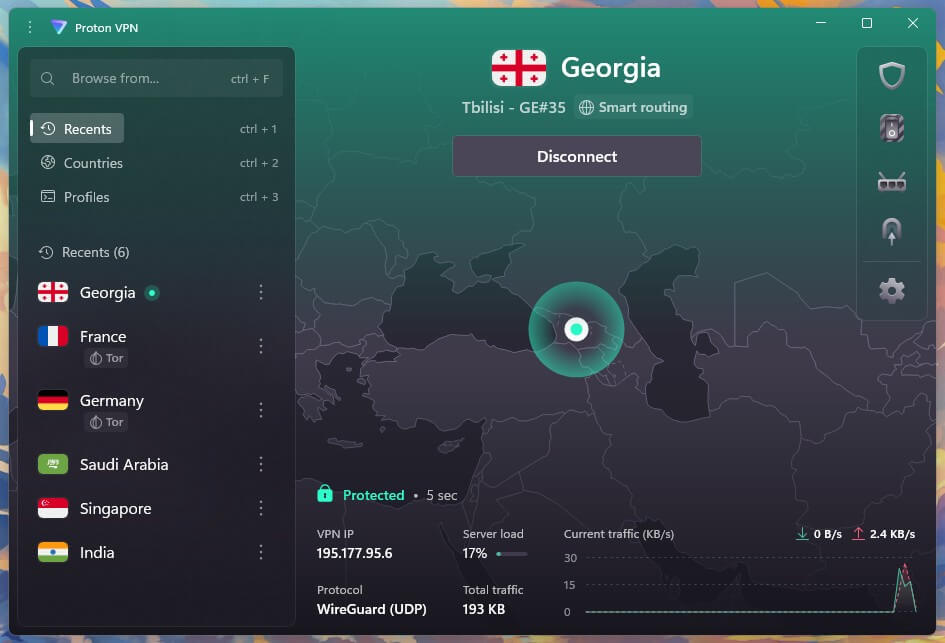
Task: Click the server load progress bar
Action: pos(512,553)
